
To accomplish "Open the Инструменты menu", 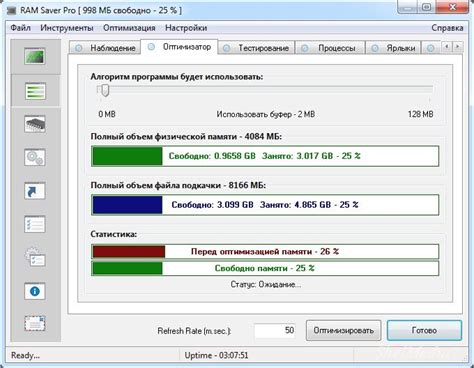I will coord(67,28).
